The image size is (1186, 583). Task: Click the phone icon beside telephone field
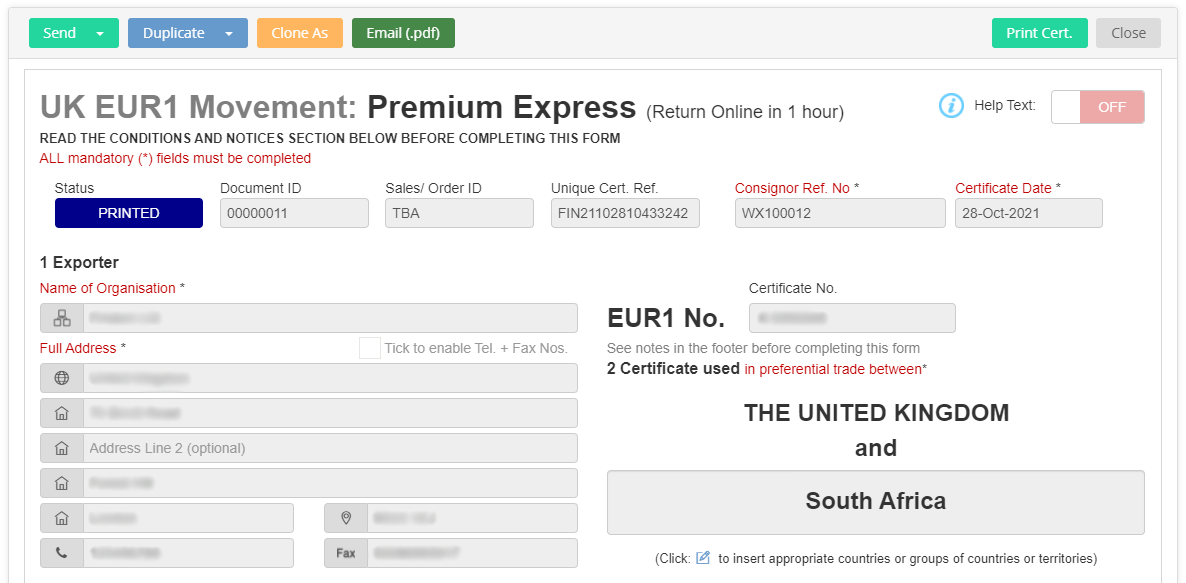tap(62, 553)
